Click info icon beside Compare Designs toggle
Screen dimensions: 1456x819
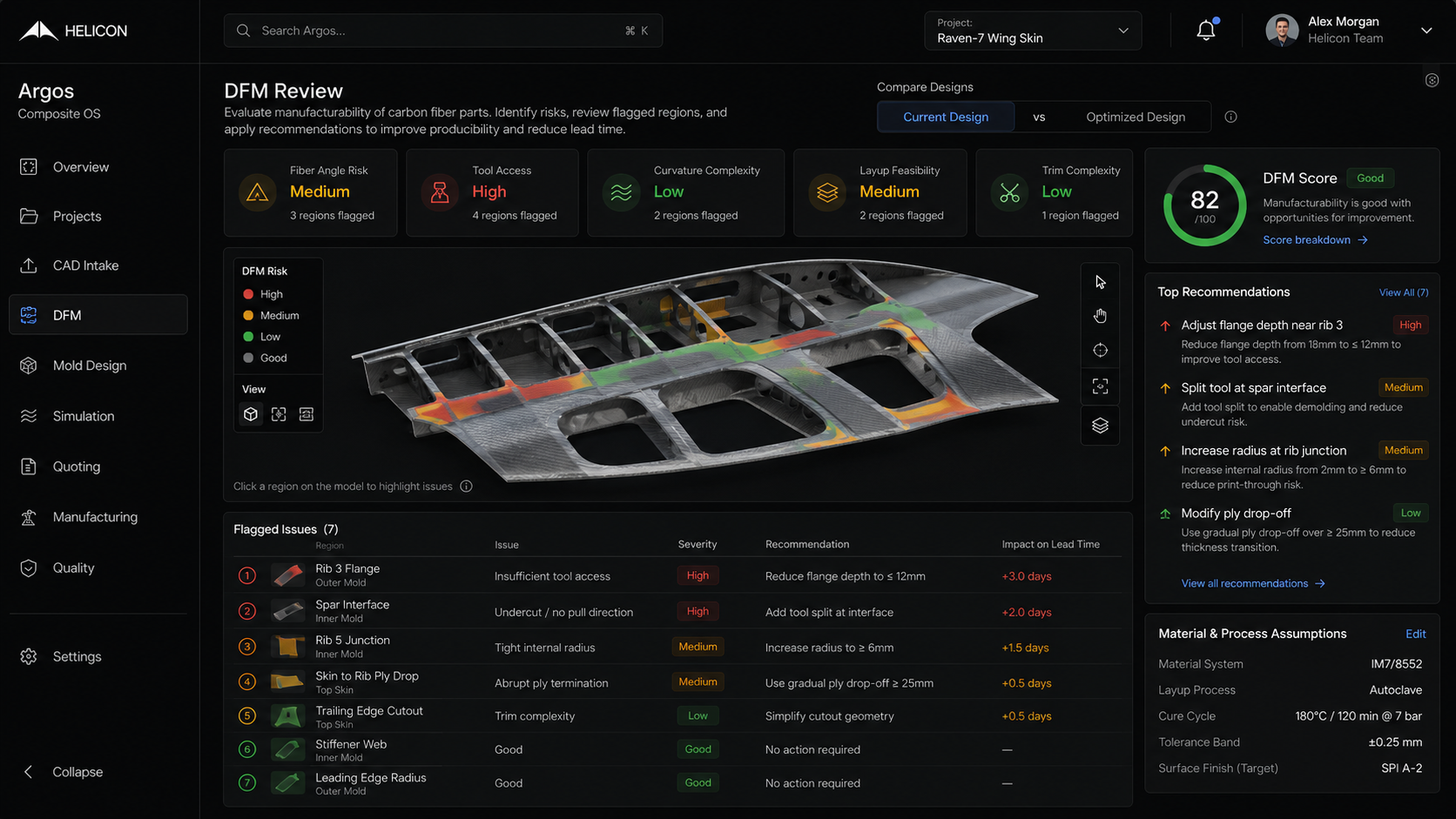click(x=1230, y=117)
